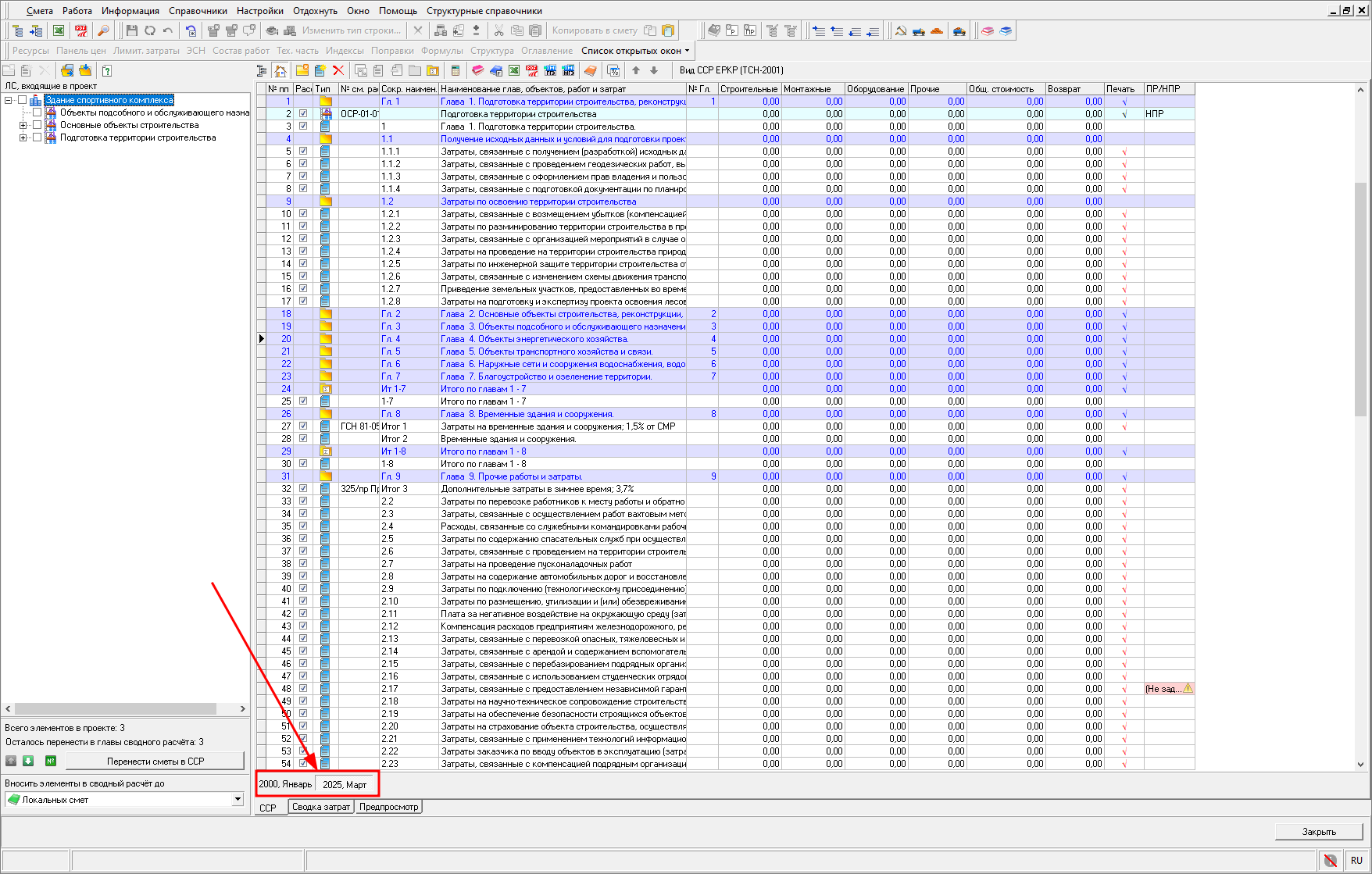Uncheck the calculation checkbox in row 5

tap(303, 152)
